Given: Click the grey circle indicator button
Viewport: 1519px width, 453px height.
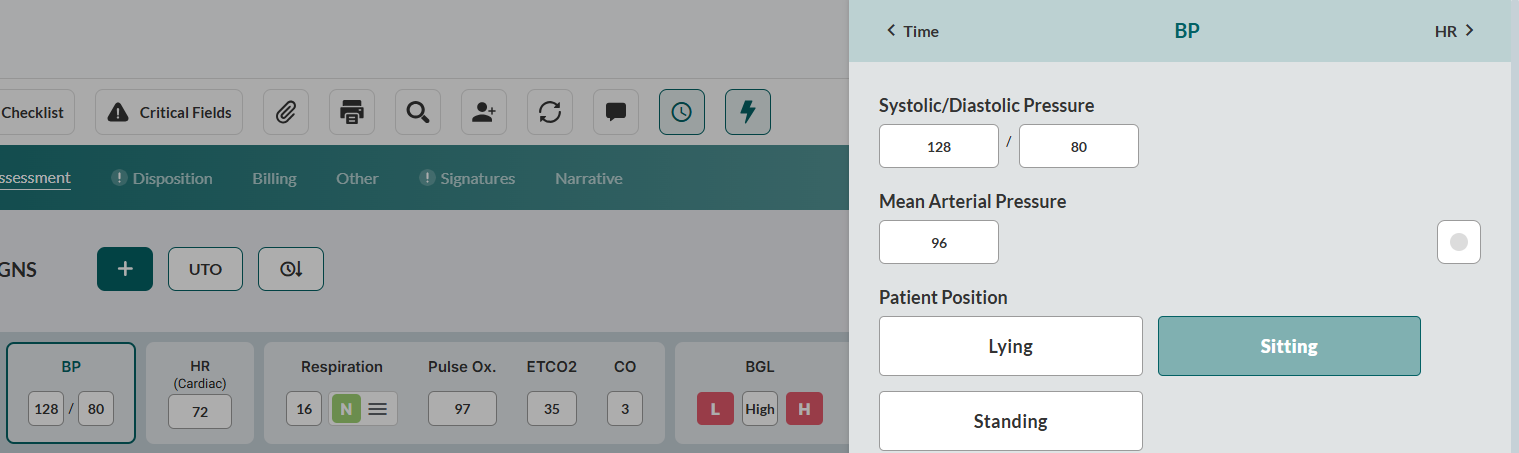Looking at the screenshot, I should 1458,242.
